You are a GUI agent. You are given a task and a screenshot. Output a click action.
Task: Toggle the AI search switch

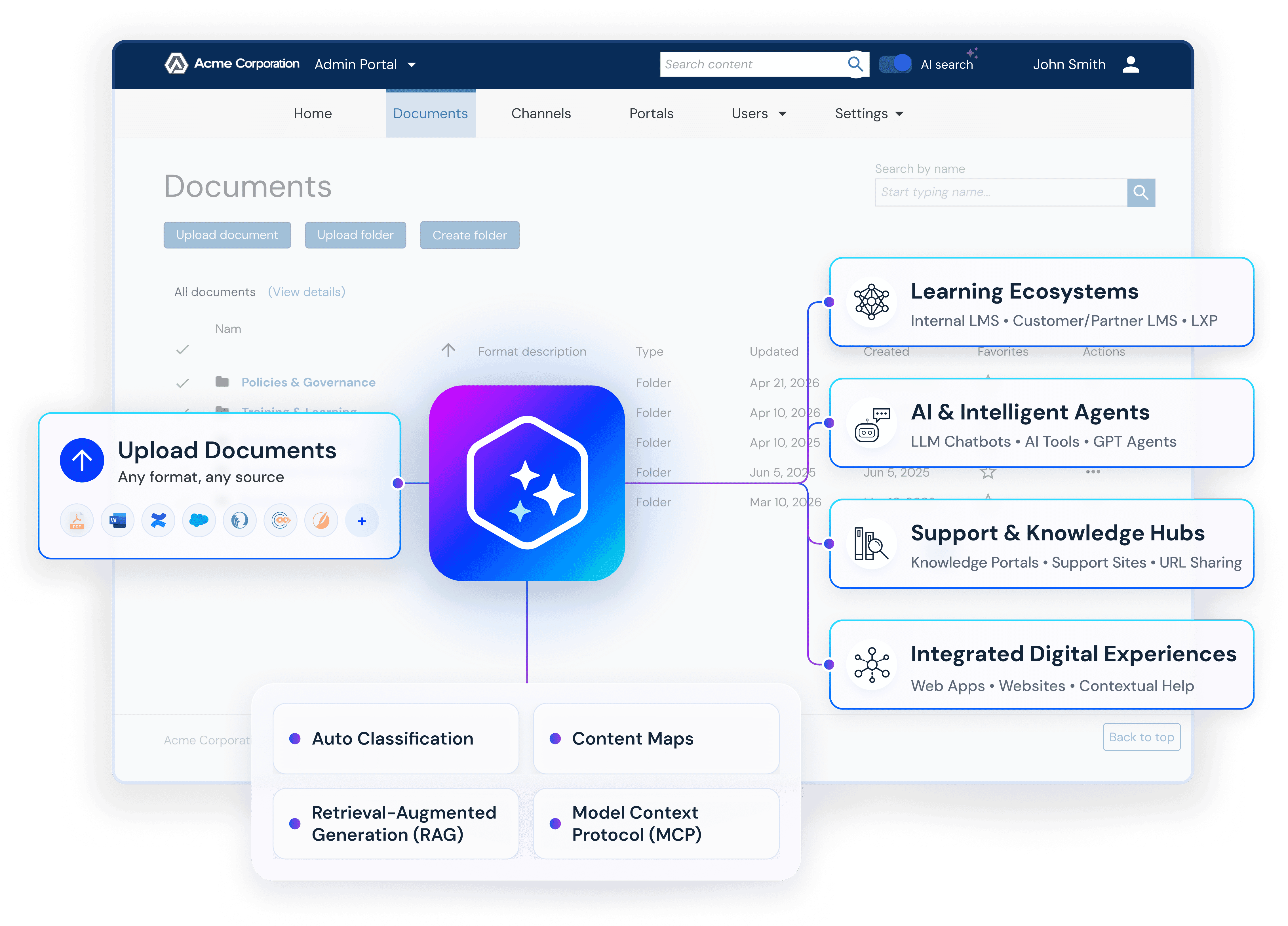point(895,64)
